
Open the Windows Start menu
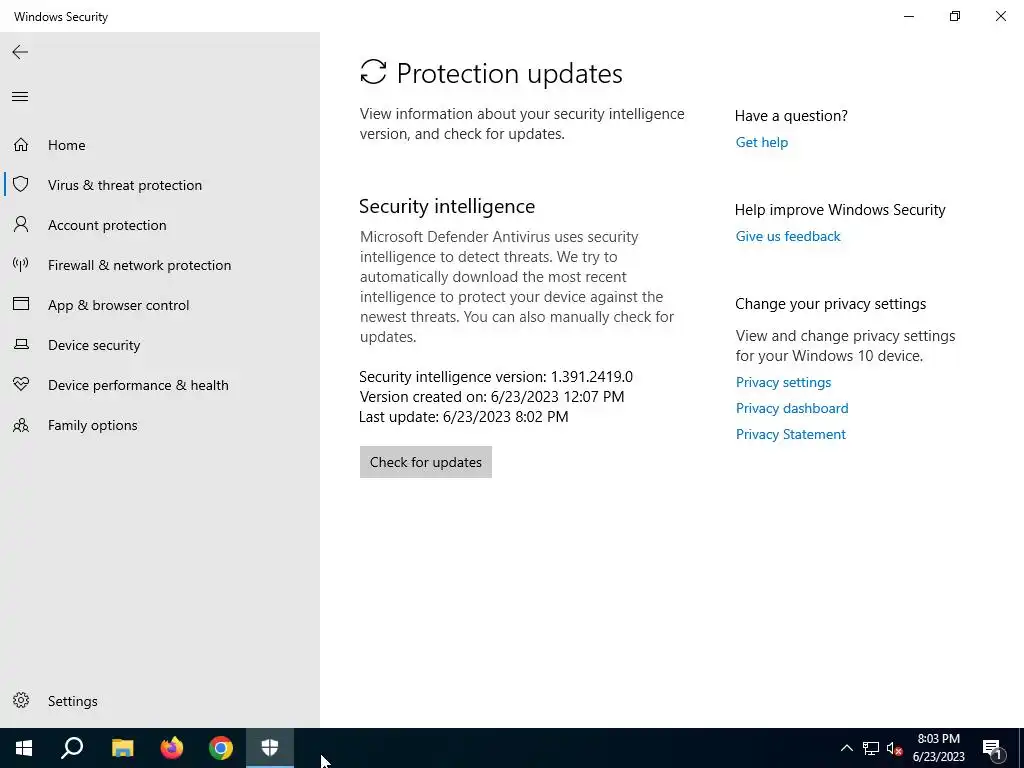24,748
